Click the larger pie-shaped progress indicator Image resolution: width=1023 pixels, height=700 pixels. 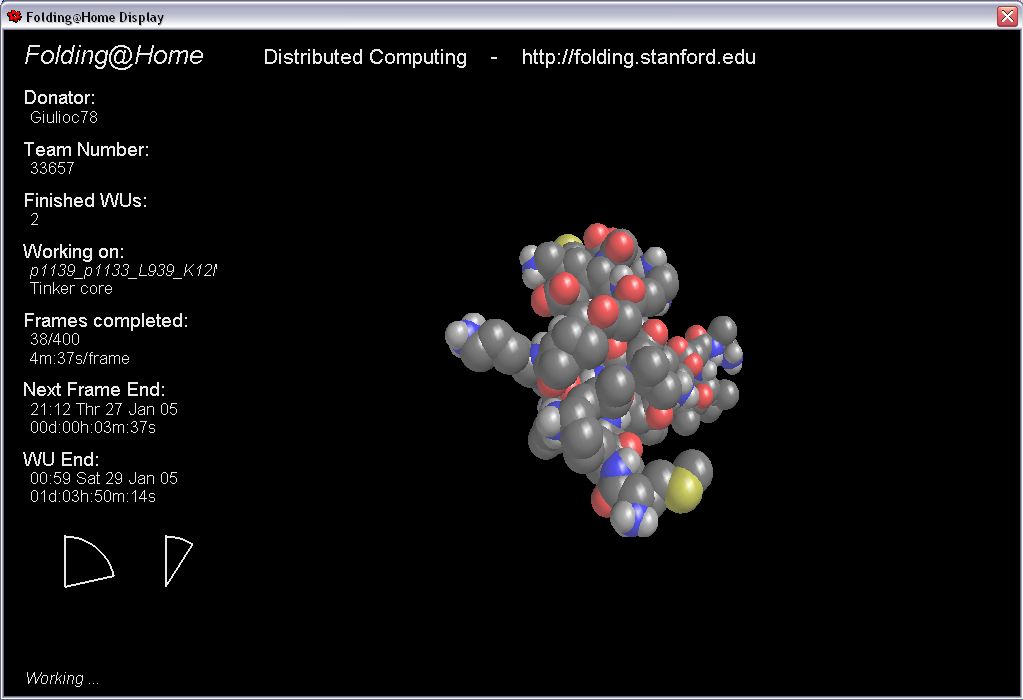pos(89,561)
